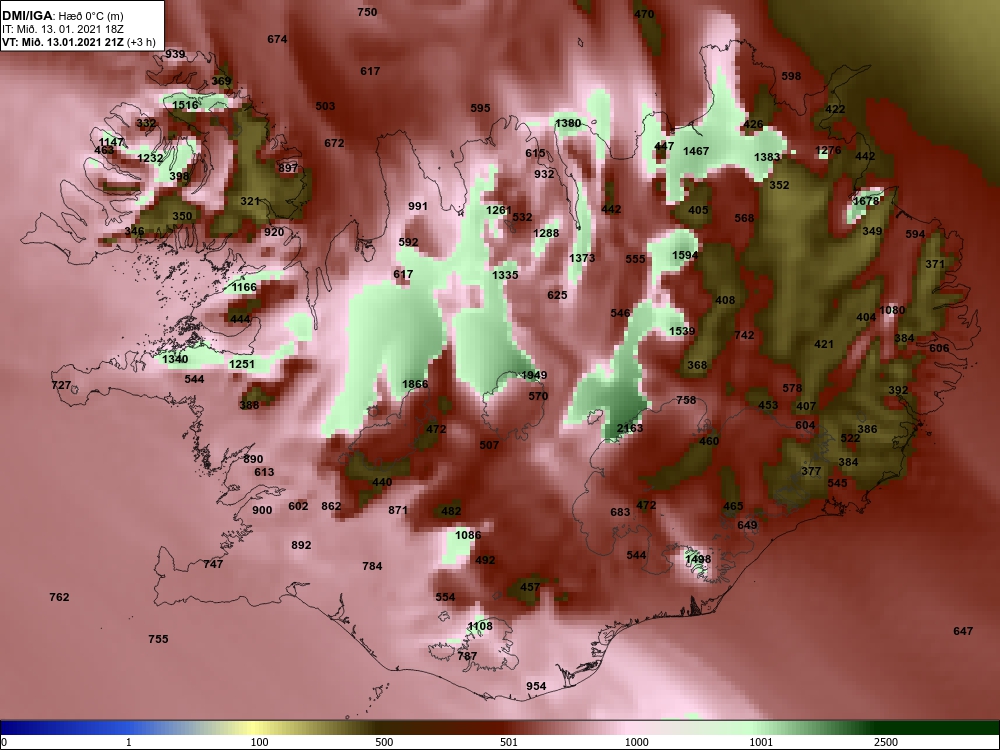Click the 871 height value
The image size is (1000, 750).
point(398,510)
